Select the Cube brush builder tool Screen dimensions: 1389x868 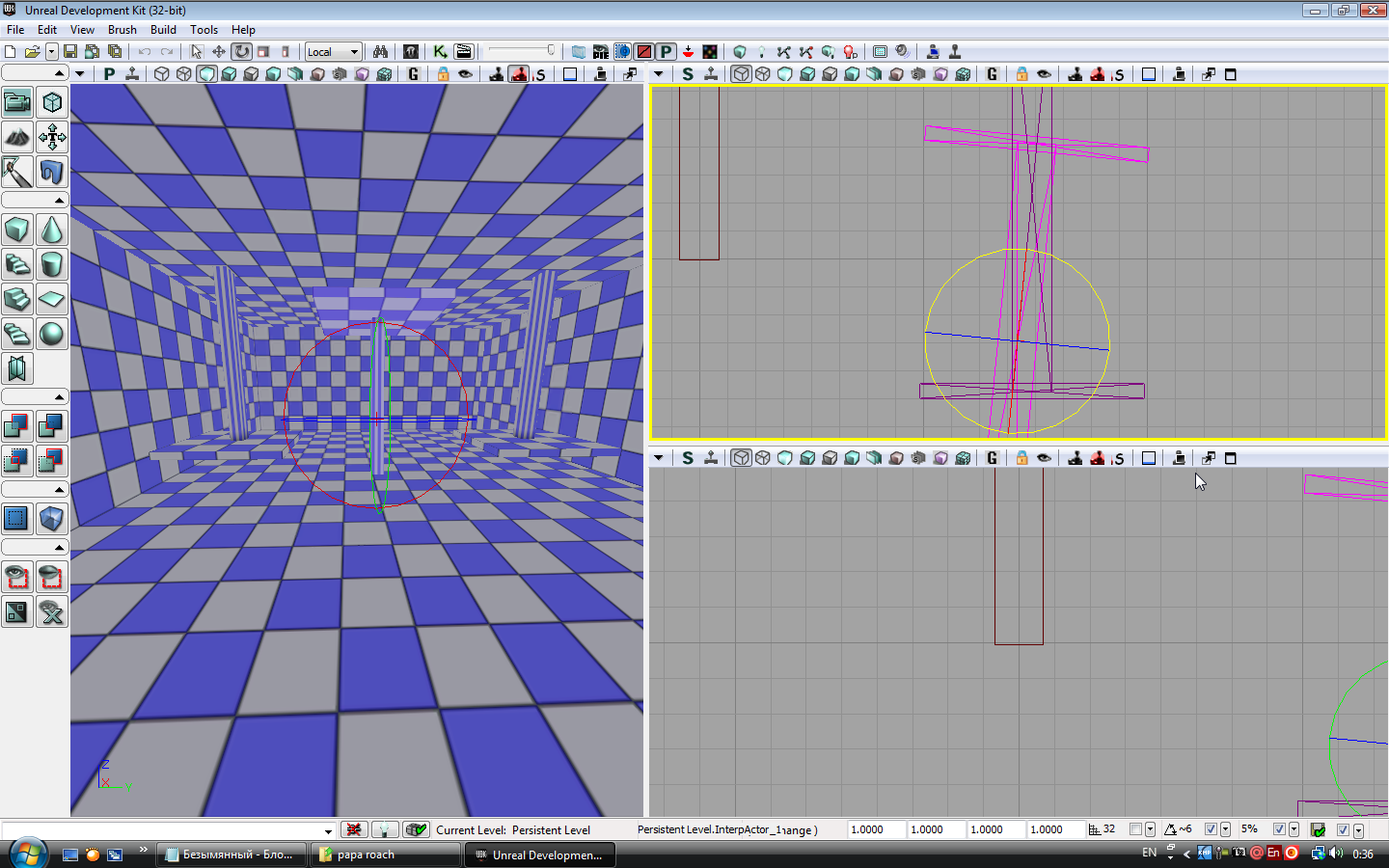(x=16, y=230)
